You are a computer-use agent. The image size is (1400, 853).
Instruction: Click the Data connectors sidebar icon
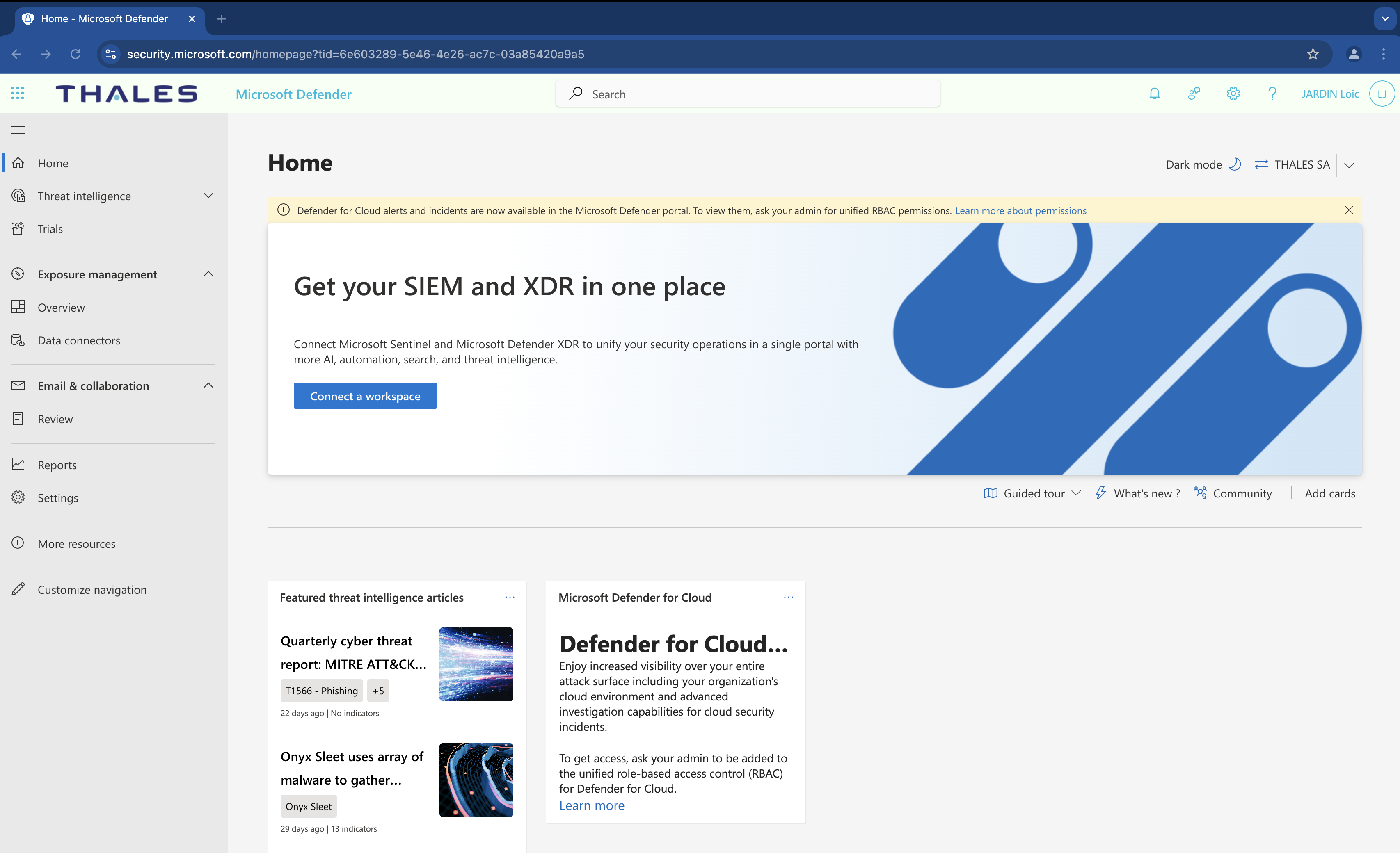[x=18, y=340]
